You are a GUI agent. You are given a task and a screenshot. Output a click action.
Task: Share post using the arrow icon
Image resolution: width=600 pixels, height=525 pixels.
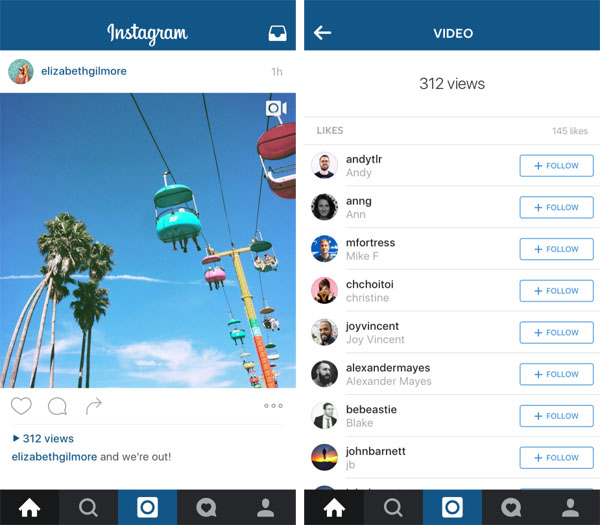pyautogui.click(x=94, y=406)
